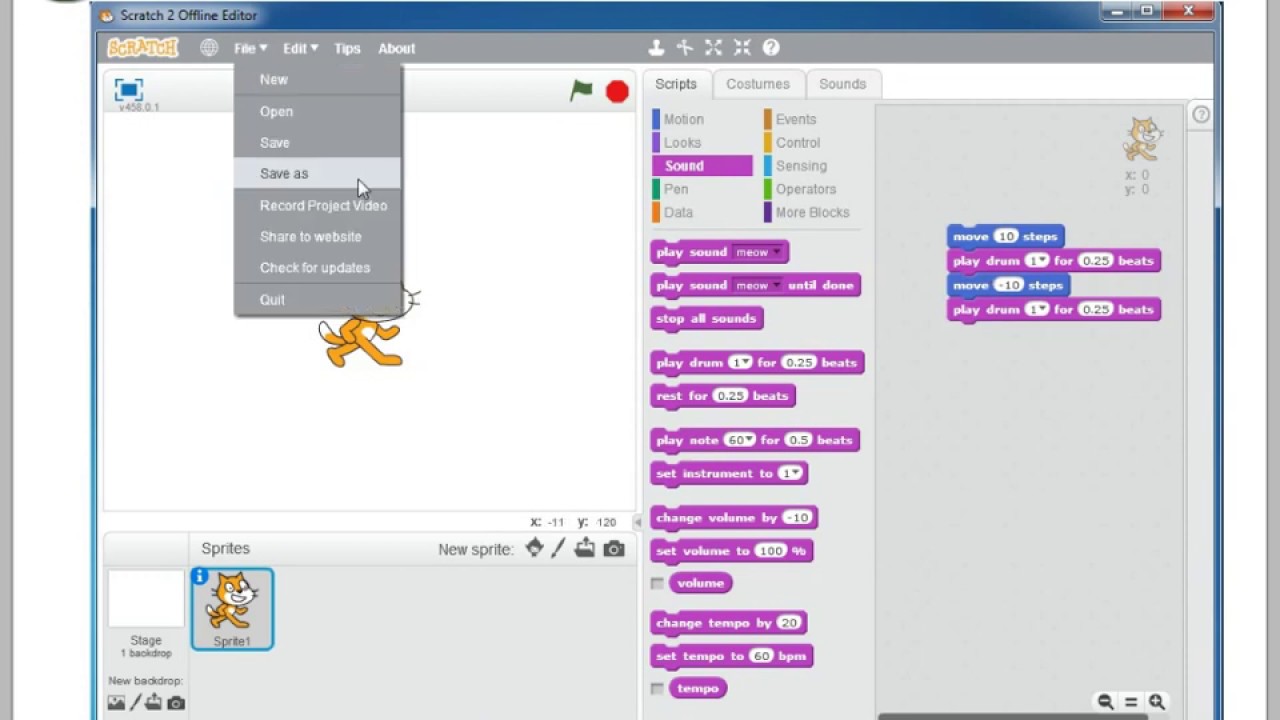This screenshot has width=1280, height=720.
Task: Zoom out the scripts area
Action: [x=1105, y=702]
